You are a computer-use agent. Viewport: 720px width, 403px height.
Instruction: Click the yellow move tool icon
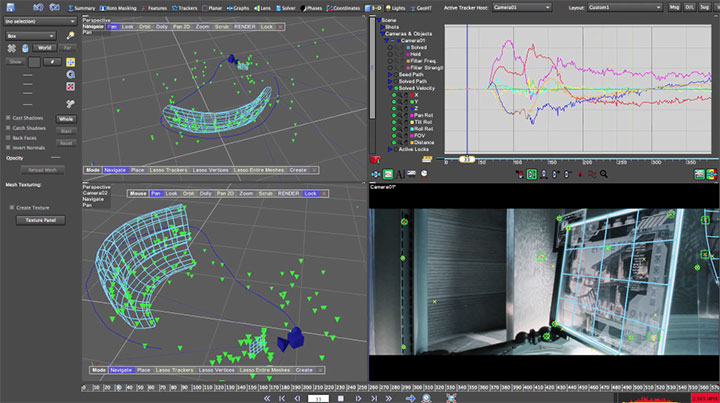click(70, 62)
